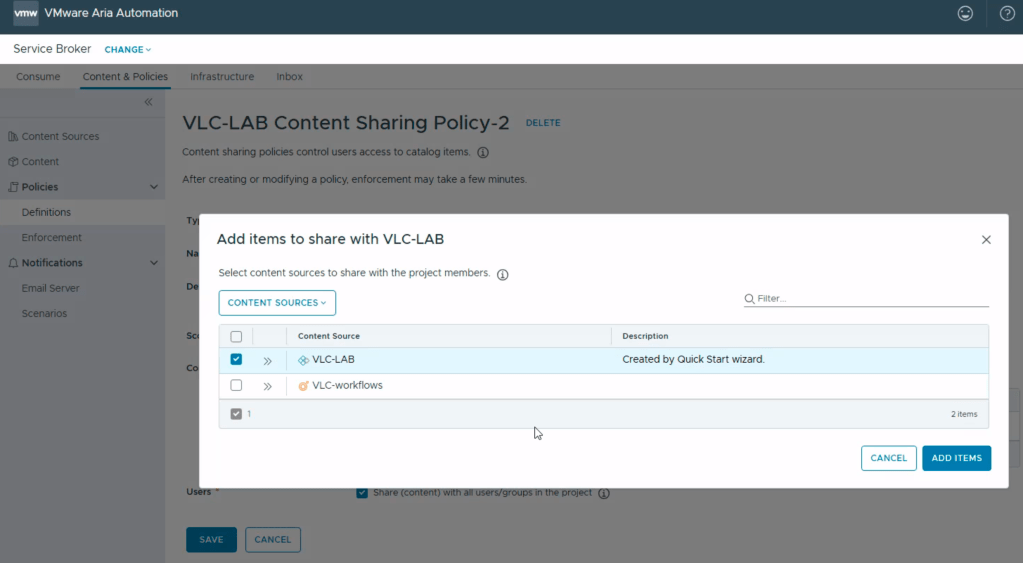Image resolution: width=1023 pixels, height=563 pixels.
Task: Click the Filter search field
Action: pos(870,298)
